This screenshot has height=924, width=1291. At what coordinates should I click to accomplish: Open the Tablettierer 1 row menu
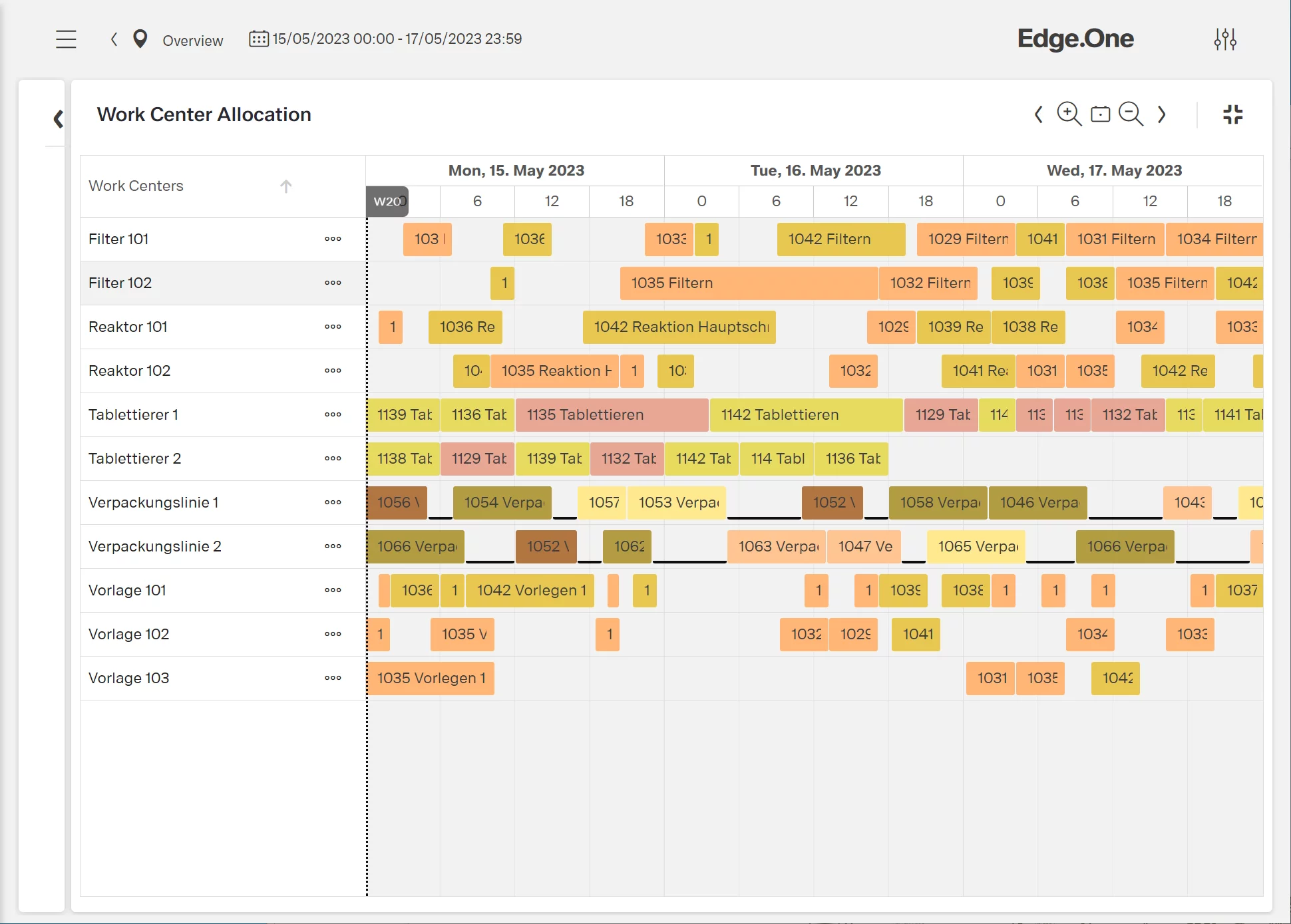tap(332, 414)
